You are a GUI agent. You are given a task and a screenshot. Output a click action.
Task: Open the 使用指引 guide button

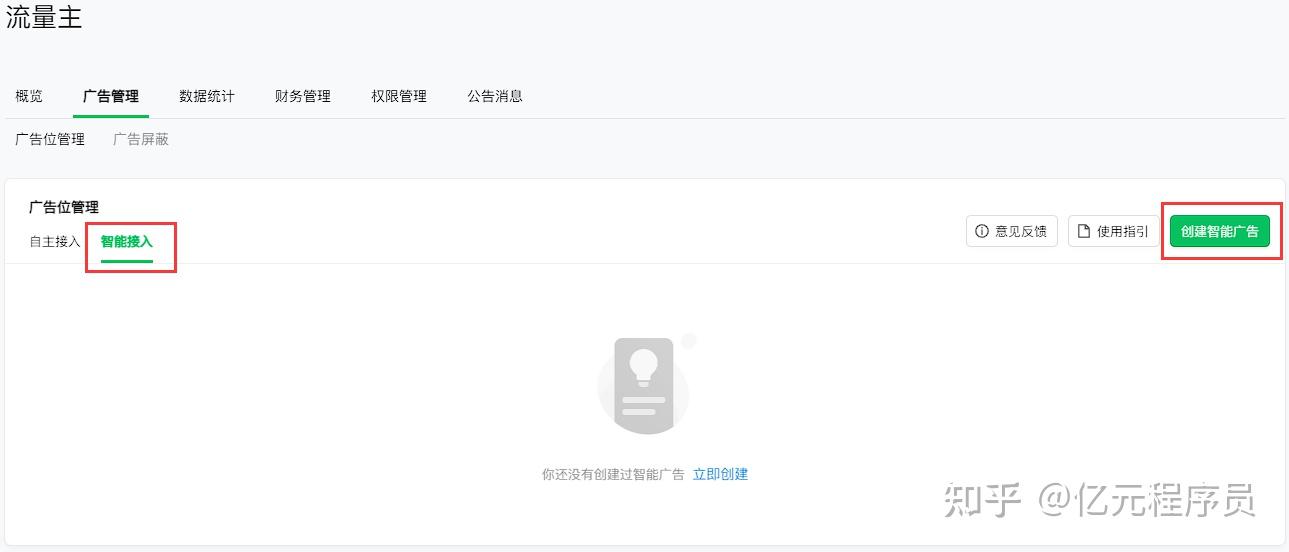point(1114,231)
